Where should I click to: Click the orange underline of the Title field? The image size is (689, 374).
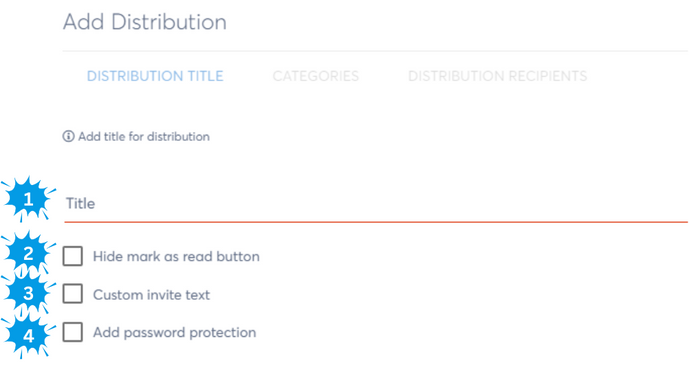[376, 222]
